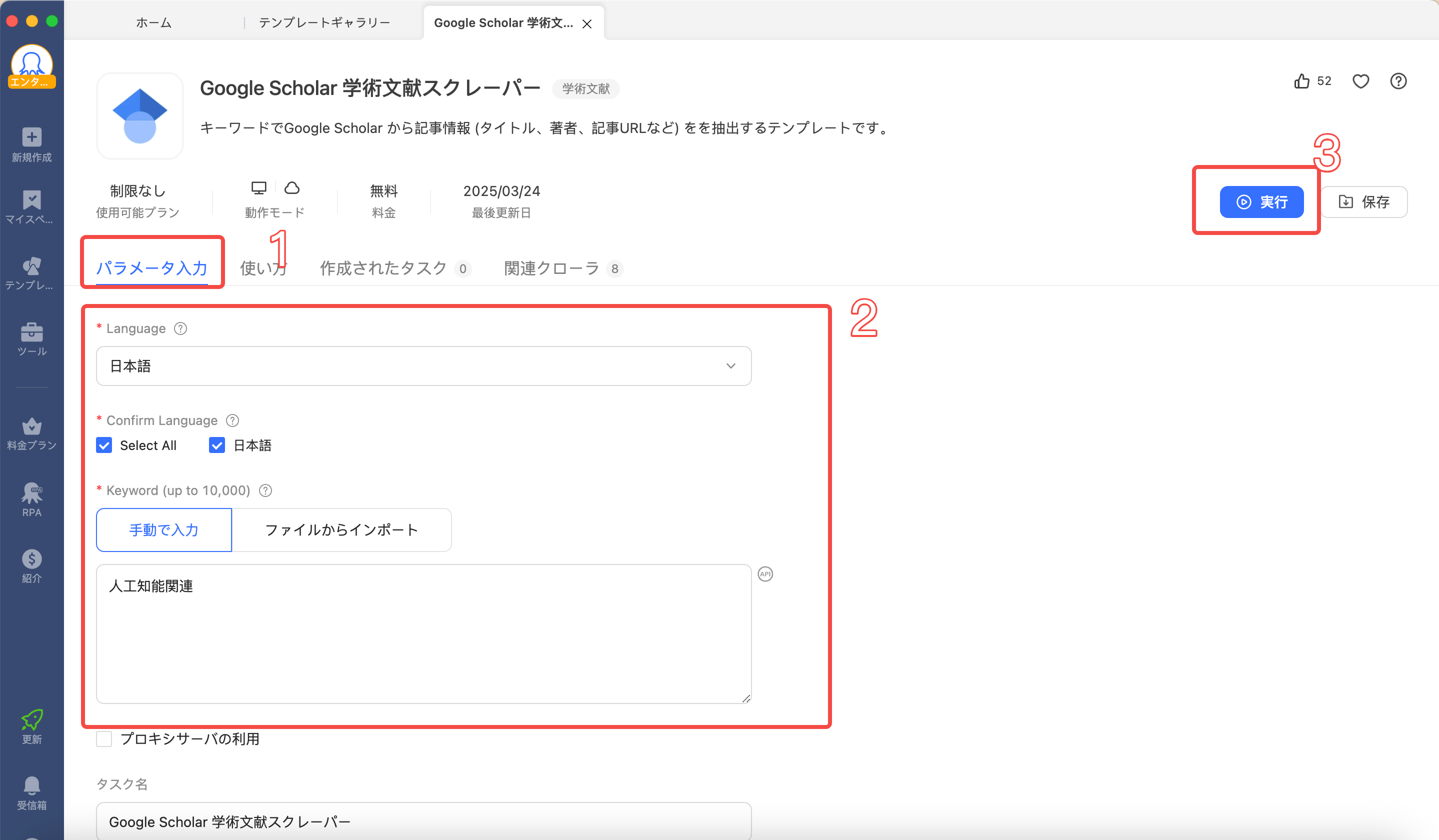Add template to favorites with heart icon
The image size is (1439, 840).
click(1361, 81)
